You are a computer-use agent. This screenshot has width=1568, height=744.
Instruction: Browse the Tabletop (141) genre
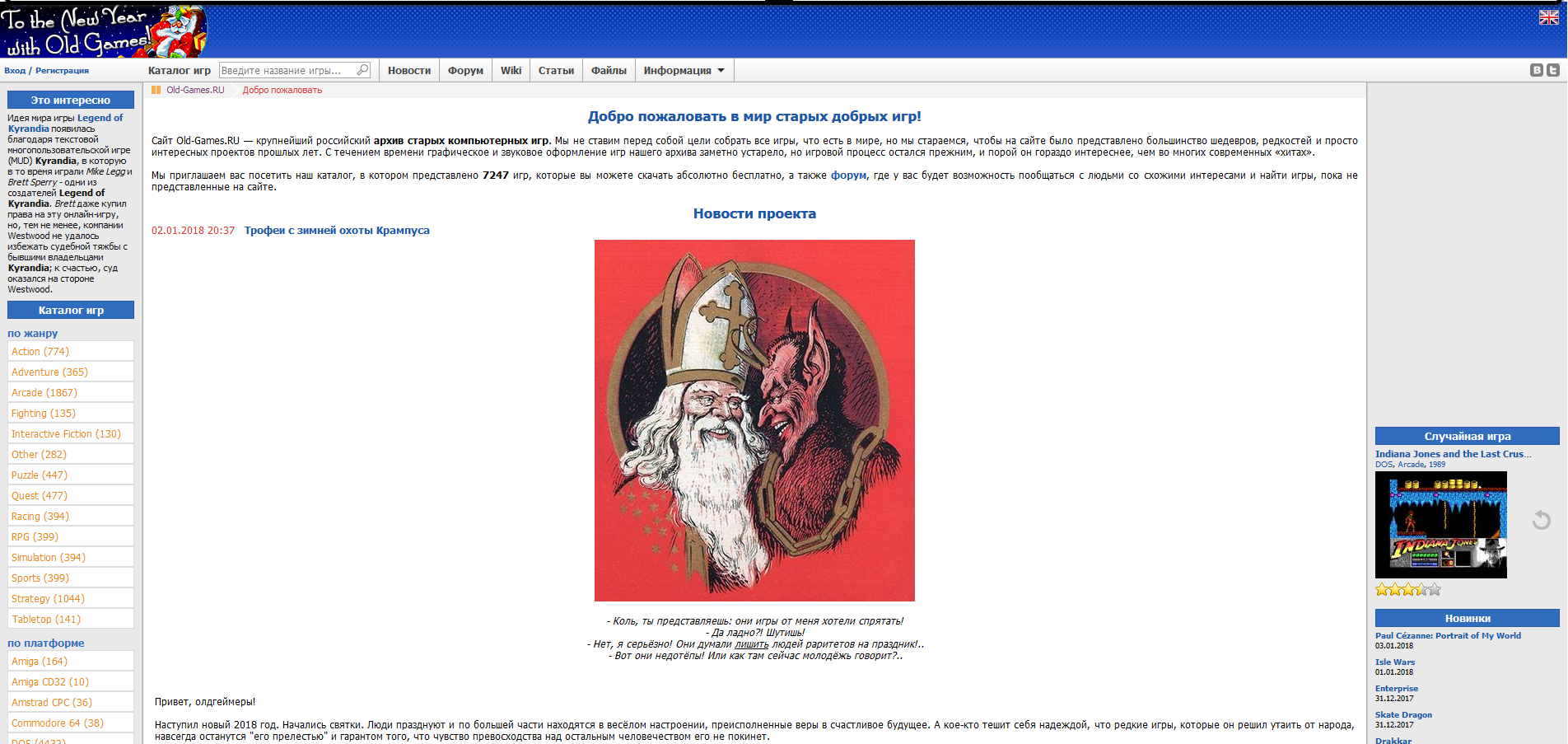point(71,619)
